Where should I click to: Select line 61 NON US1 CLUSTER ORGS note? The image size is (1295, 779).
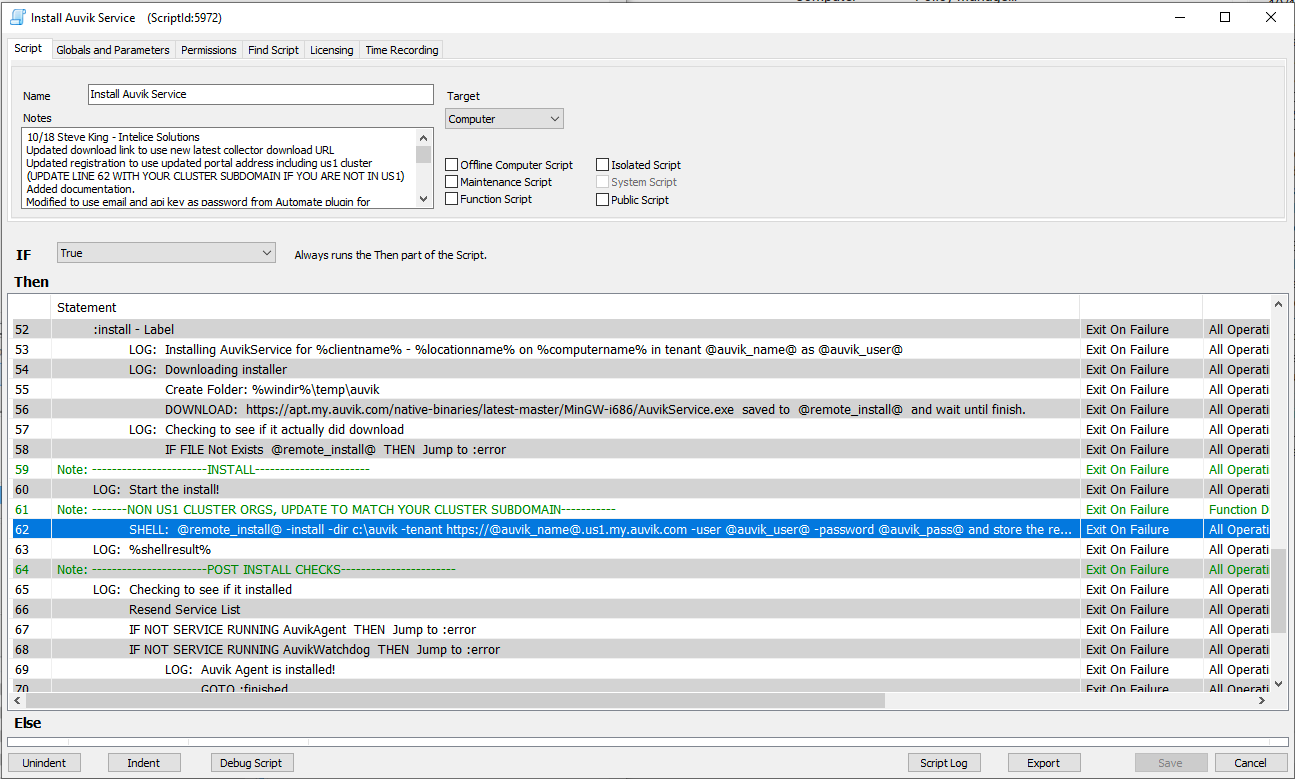click(640, 509)
